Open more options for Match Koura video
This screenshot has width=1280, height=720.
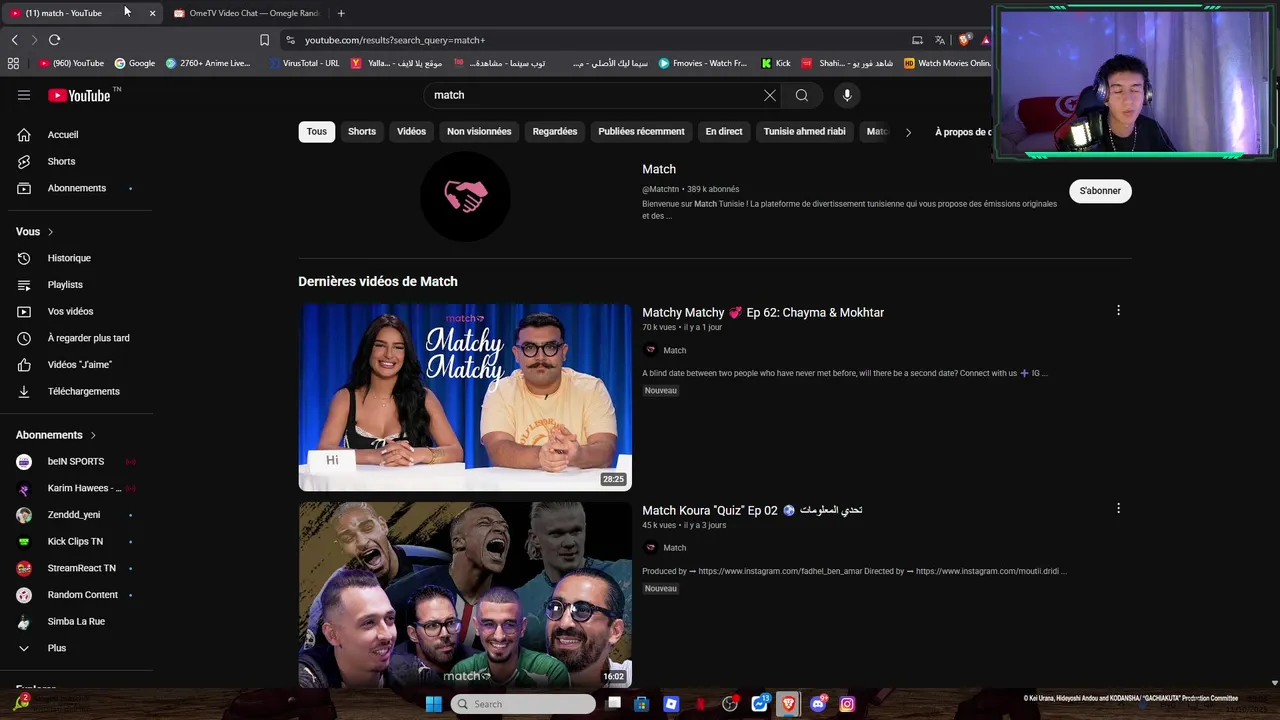[x=1118, y=508]
